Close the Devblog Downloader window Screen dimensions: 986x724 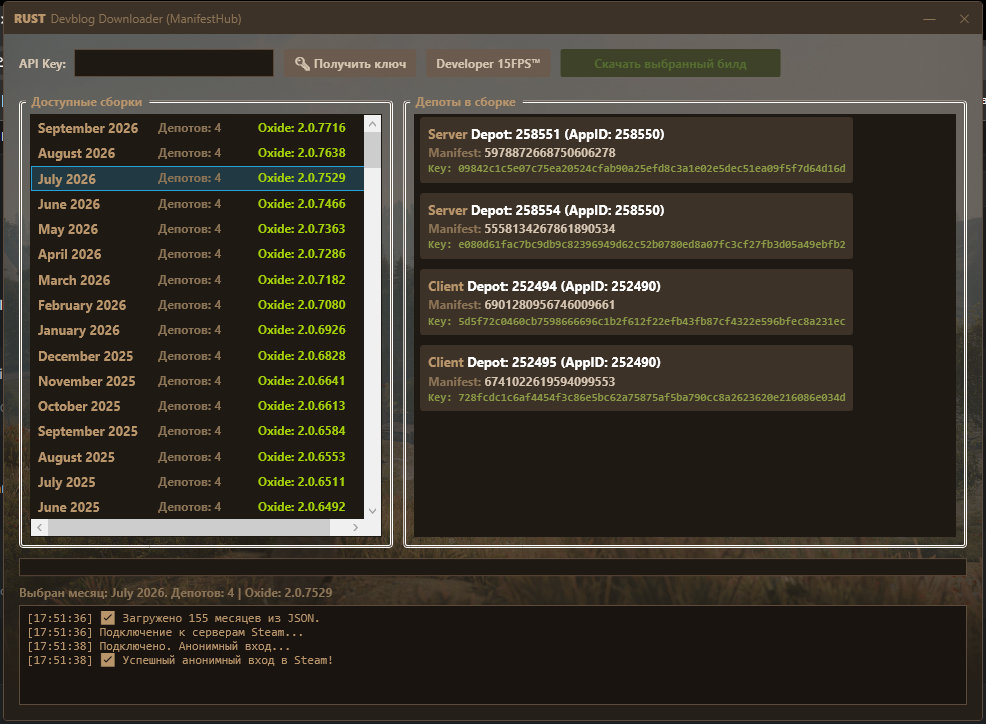tap(964, 19)
